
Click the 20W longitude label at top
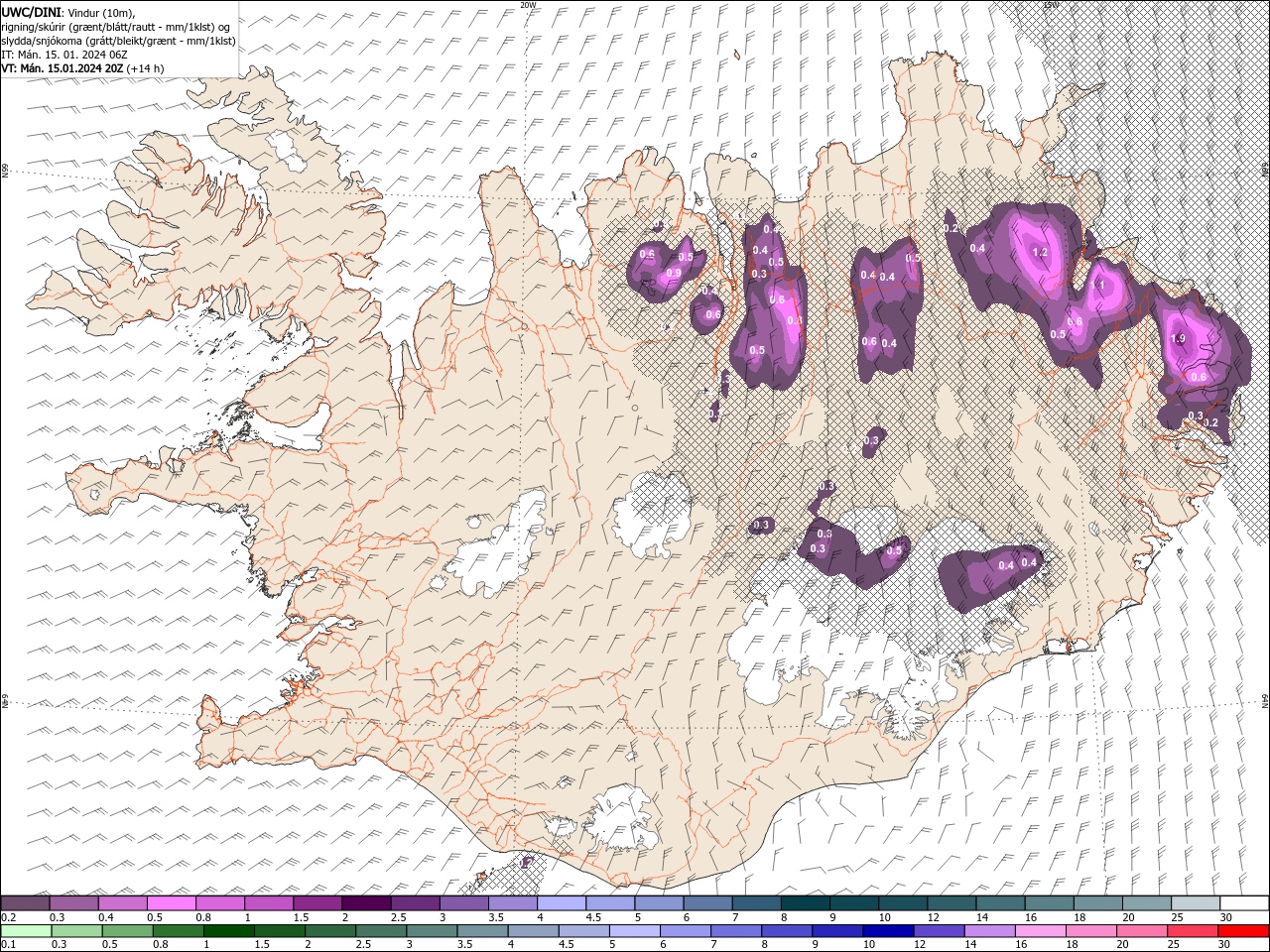(528, 5)
